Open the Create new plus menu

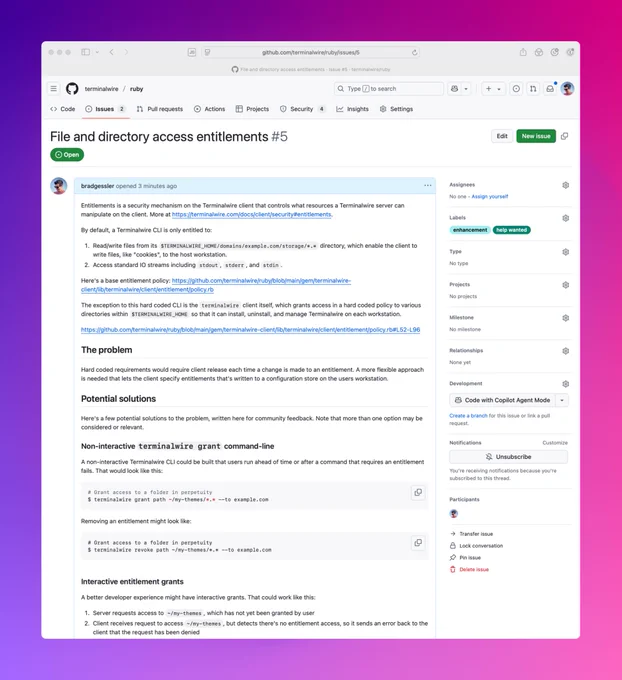[x=493, y=88]
